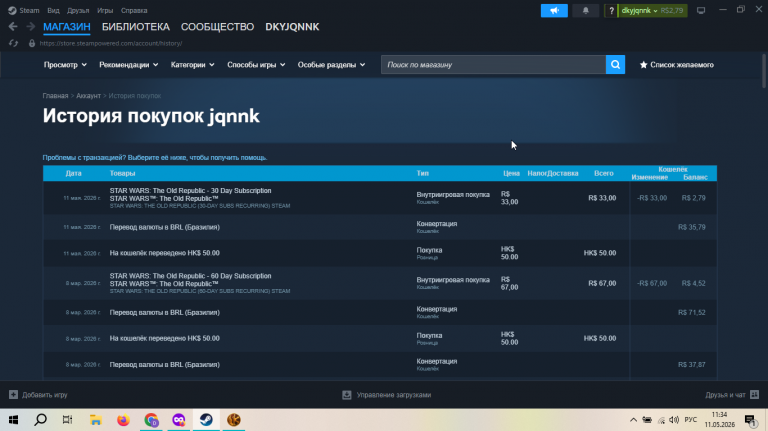Click the volume speaker tray icon
The height and width of the screenshot is (431, 768).
tap(674, 420)
